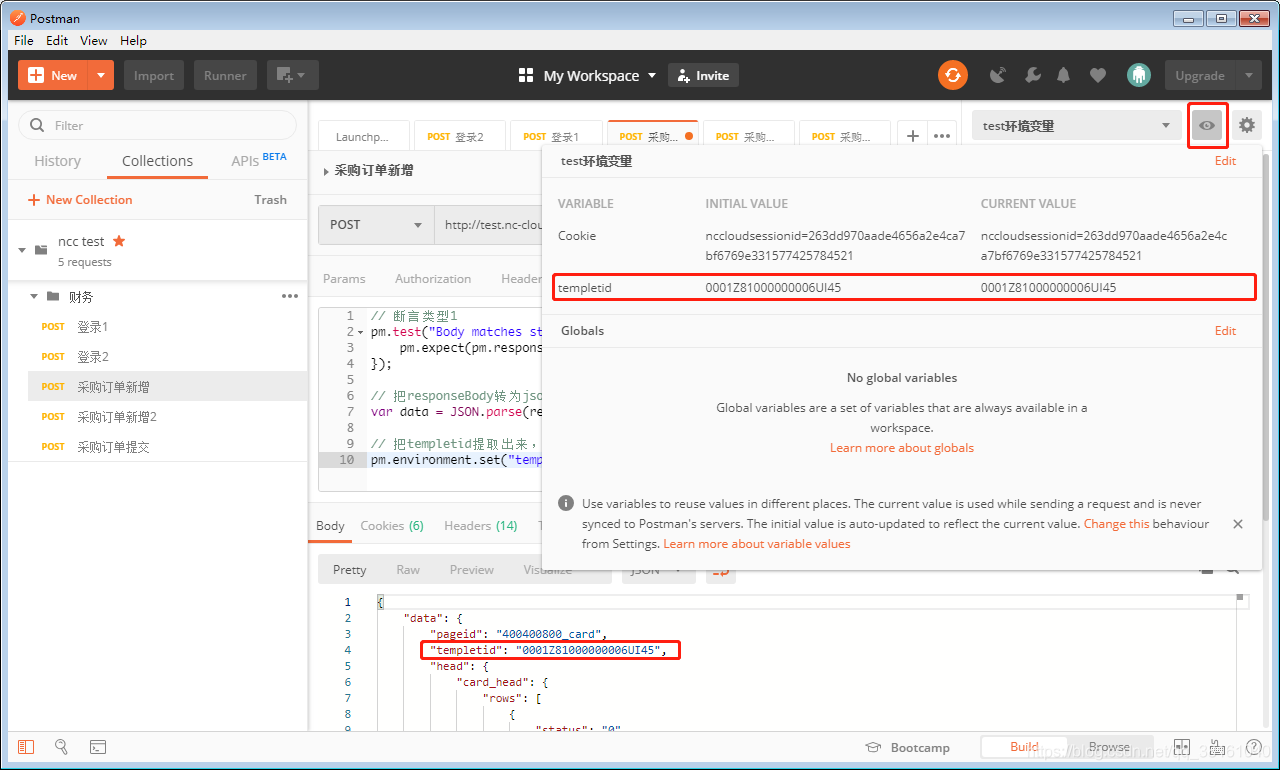
Task: Open the tab options ellipsis menu
Action: point(941,136)
